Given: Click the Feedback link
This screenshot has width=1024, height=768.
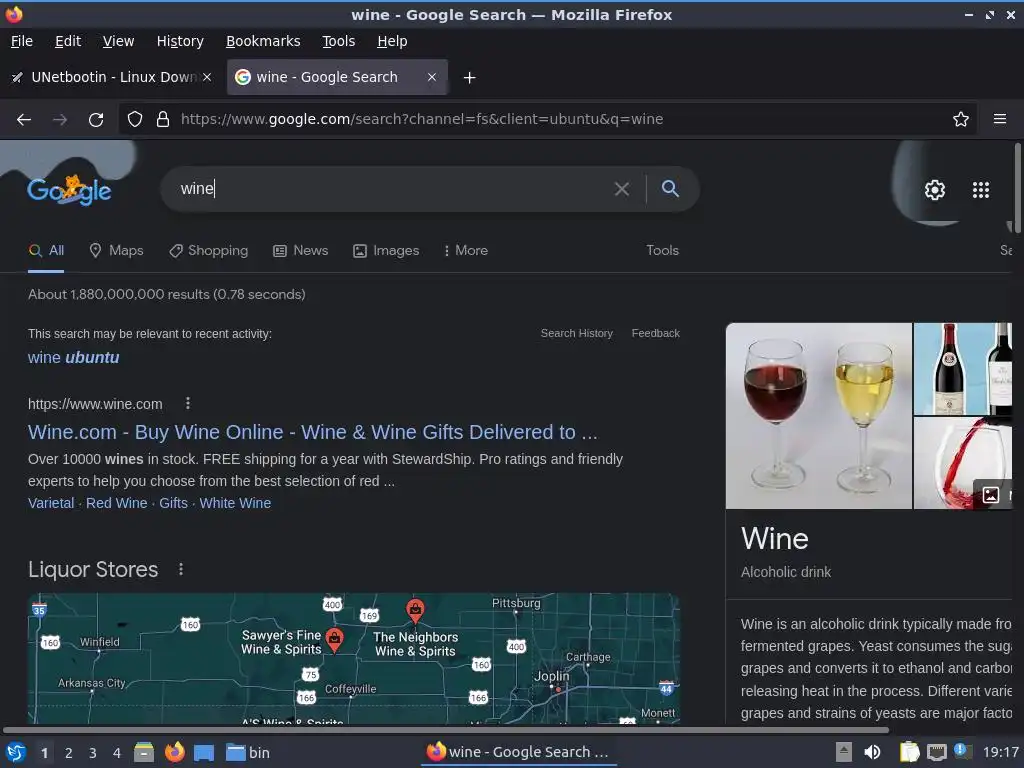Looking at the screenshot, I should pyautogui.click(x=656, y=334).
